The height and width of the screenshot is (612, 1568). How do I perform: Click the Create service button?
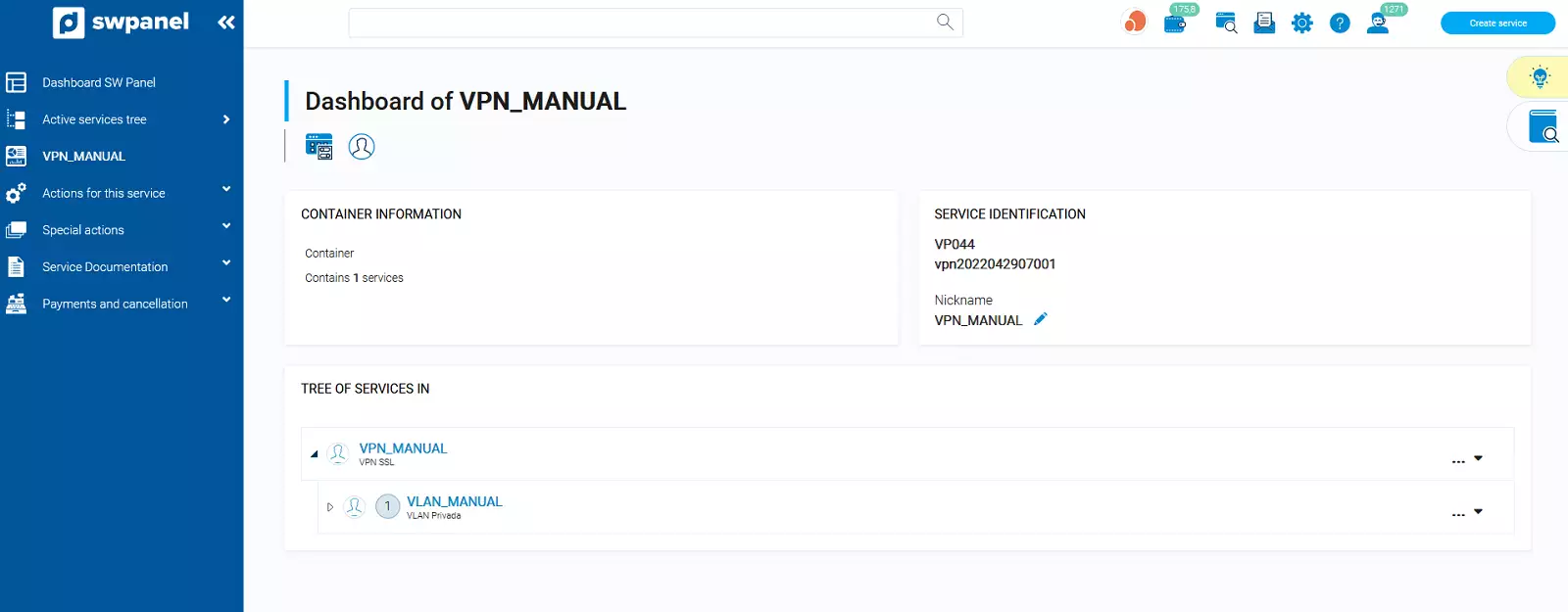[x=1497, y=23]
